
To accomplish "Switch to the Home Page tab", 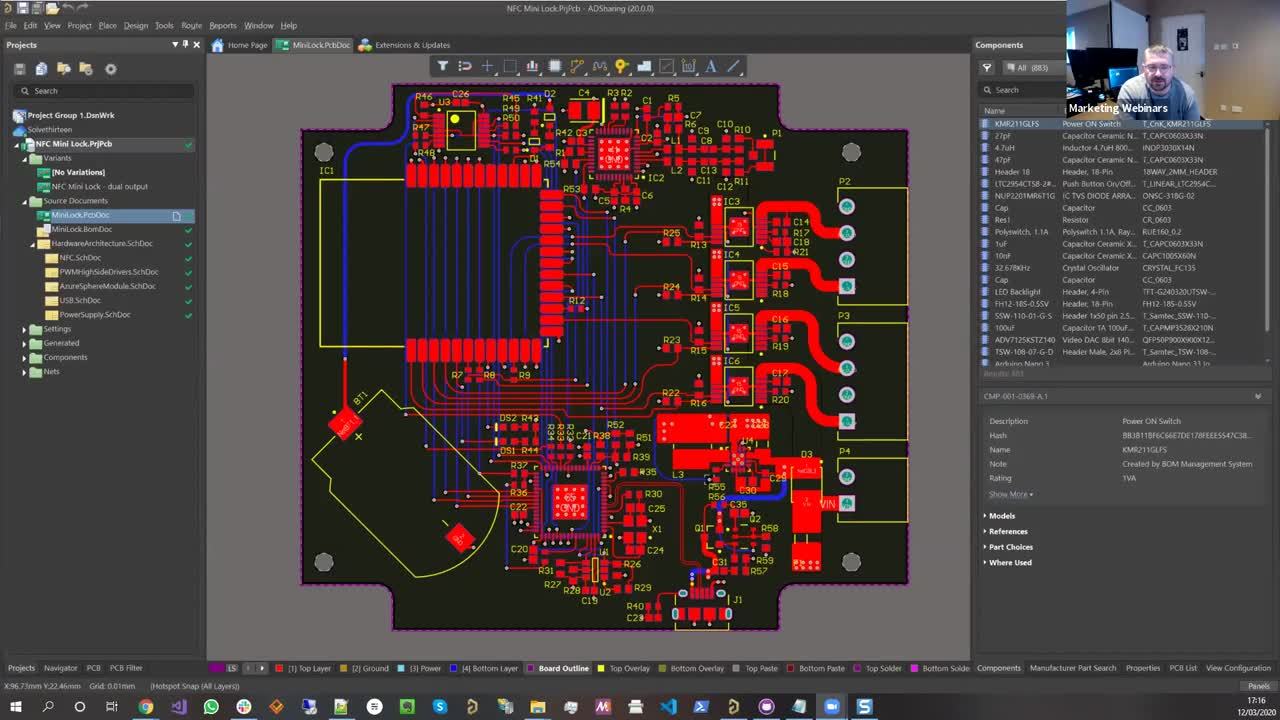I will click(x=240, y=45).
